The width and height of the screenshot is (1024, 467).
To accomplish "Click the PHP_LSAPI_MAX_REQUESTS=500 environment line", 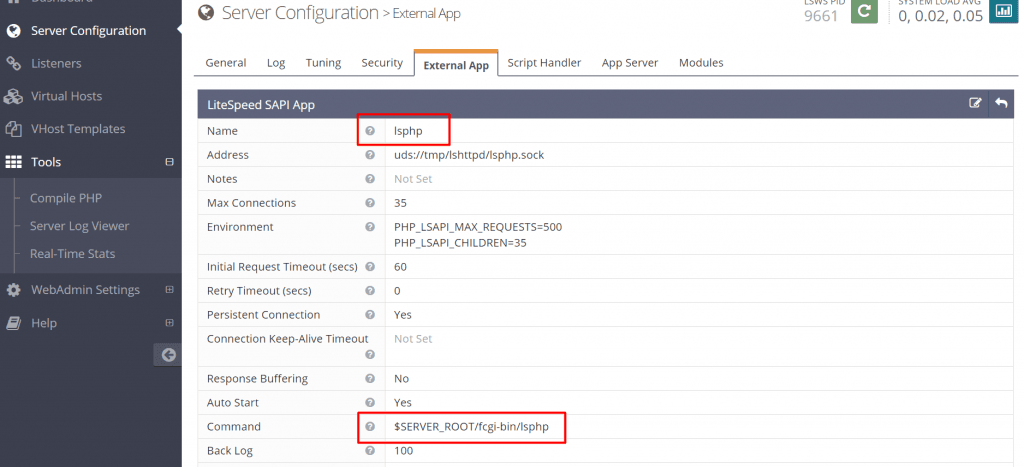I will [478, 227].
